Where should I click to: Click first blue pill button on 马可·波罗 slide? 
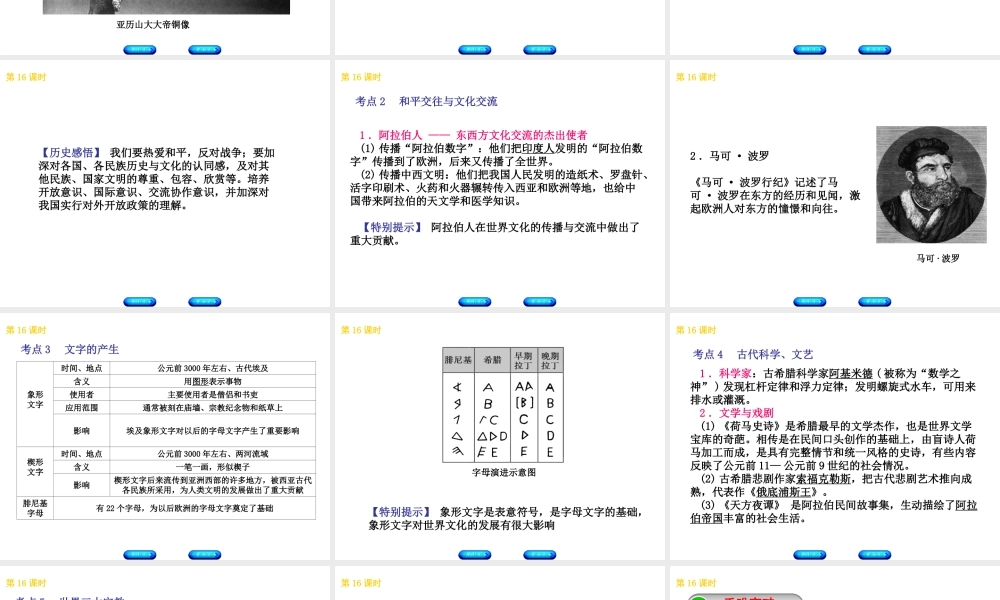810,302
